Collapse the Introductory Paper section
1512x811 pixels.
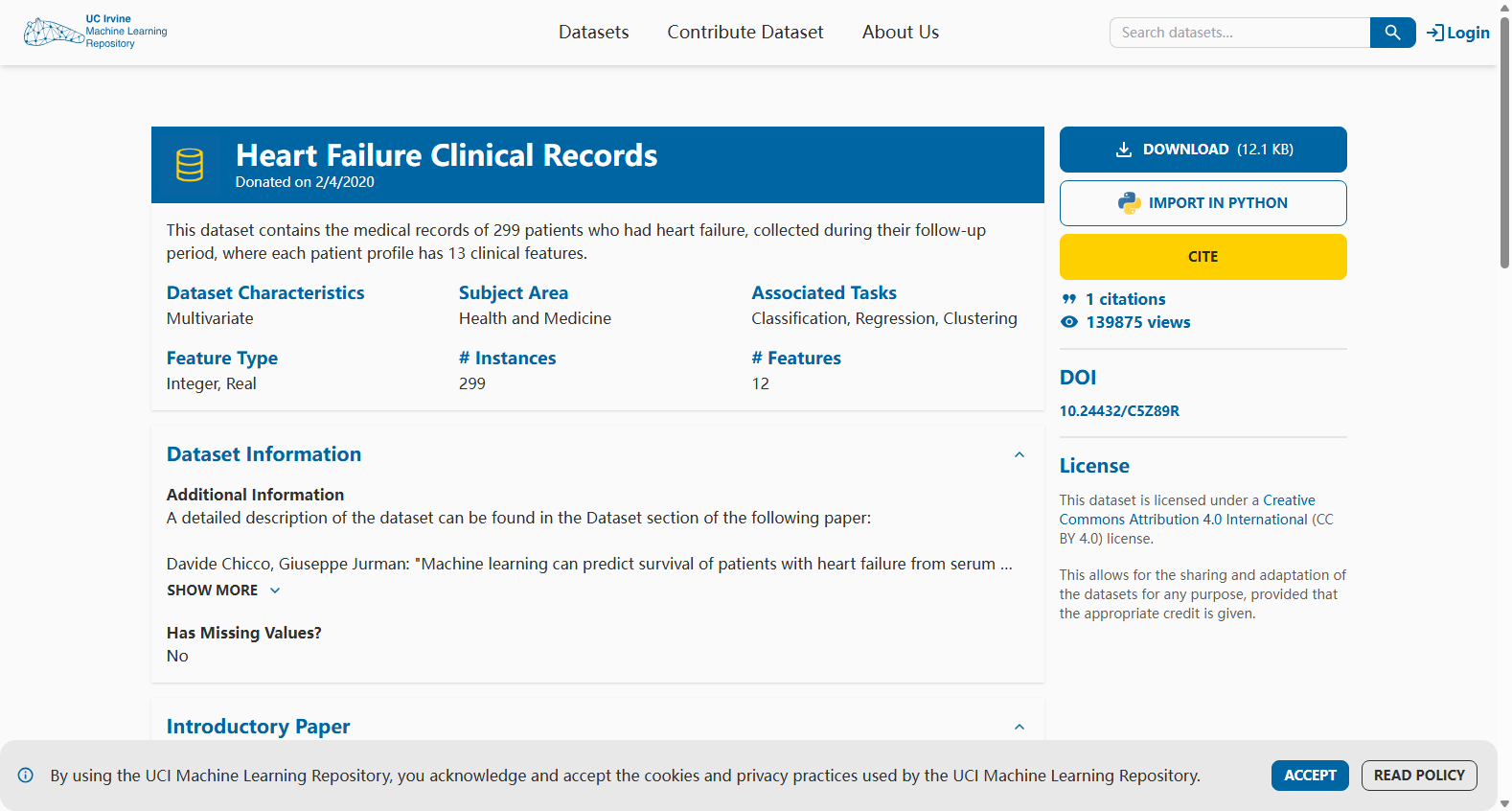[x=1019, y=727]
